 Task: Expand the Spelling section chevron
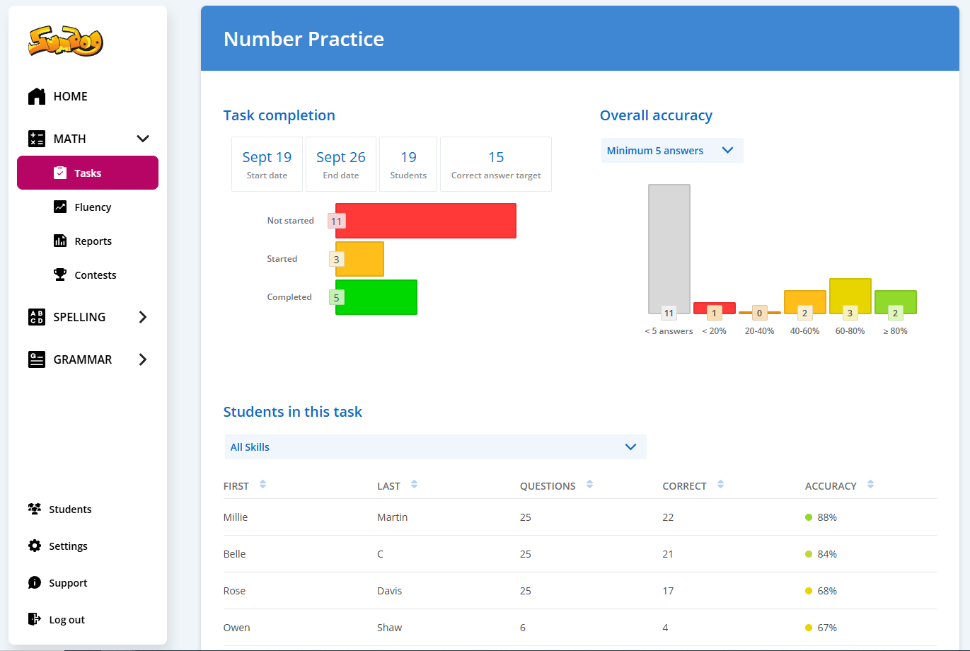click(x=143, y=317)
